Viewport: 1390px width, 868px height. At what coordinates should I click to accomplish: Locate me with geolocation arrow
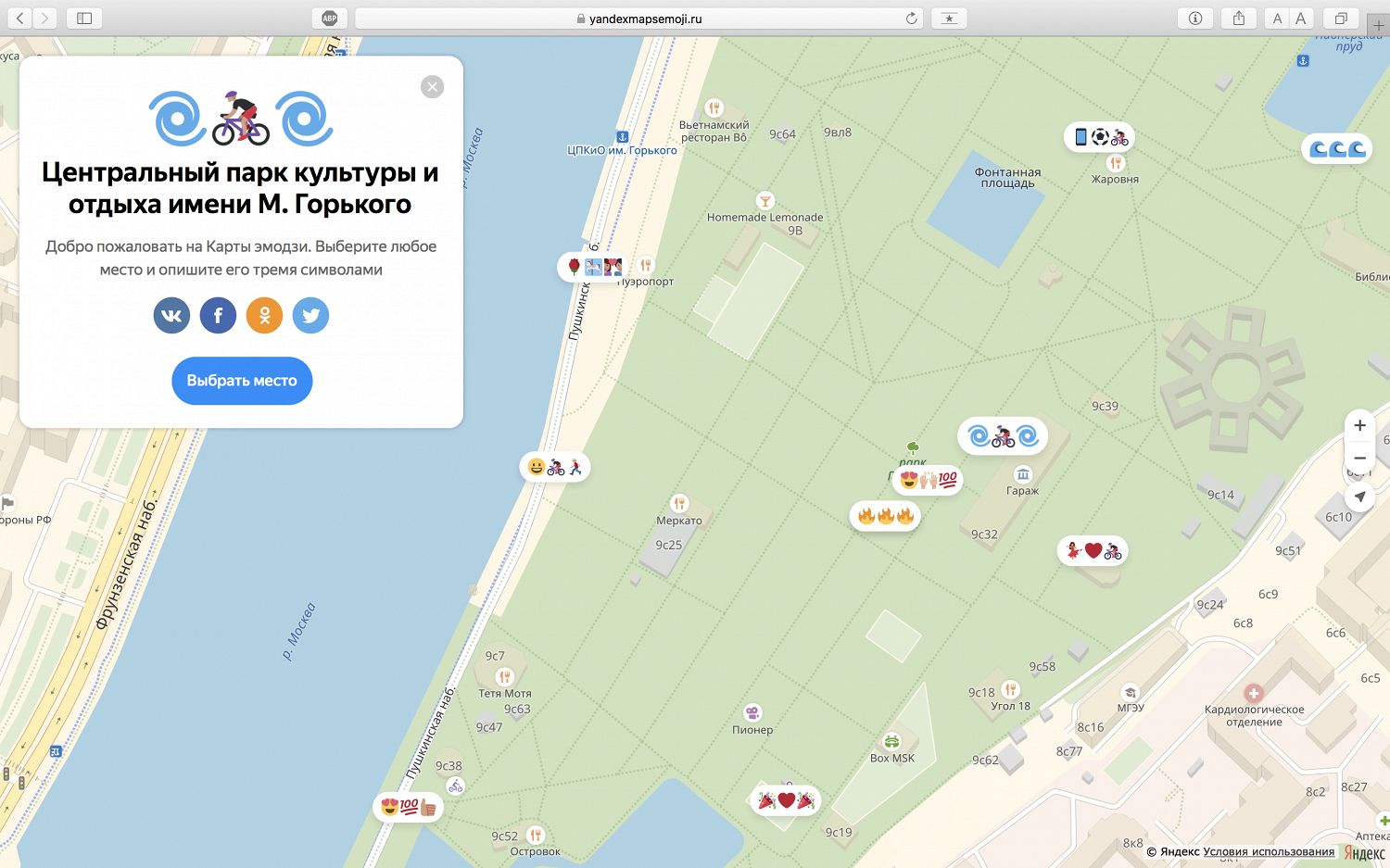coord(1359,497)
